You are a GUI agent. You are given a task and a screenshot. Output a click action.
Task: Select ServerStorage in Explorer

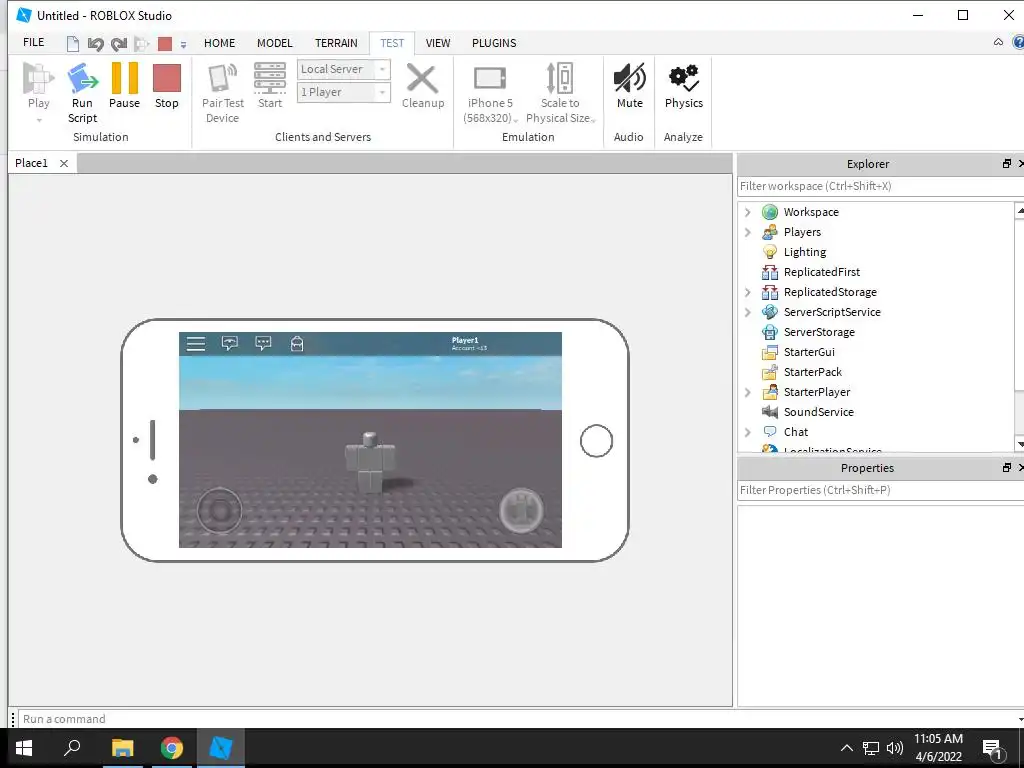[x=819, y=332]
